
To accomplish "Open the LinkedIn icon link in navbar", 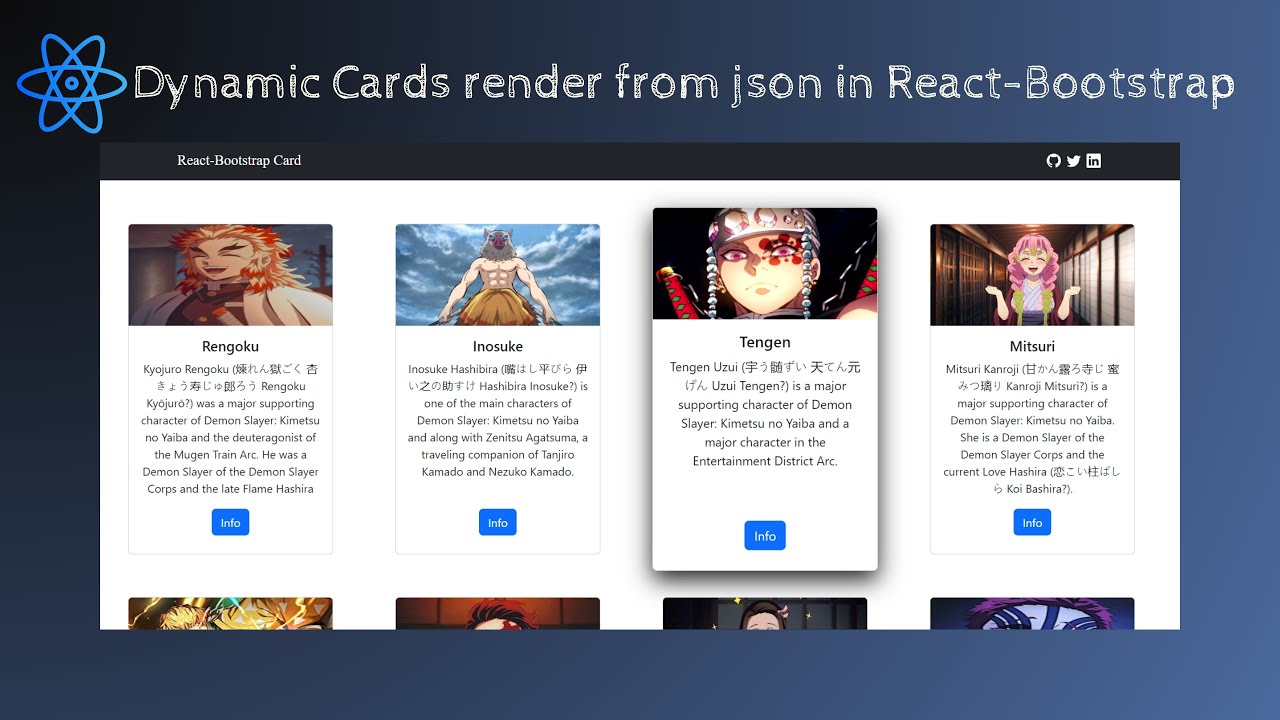I will click(1093, 161).
